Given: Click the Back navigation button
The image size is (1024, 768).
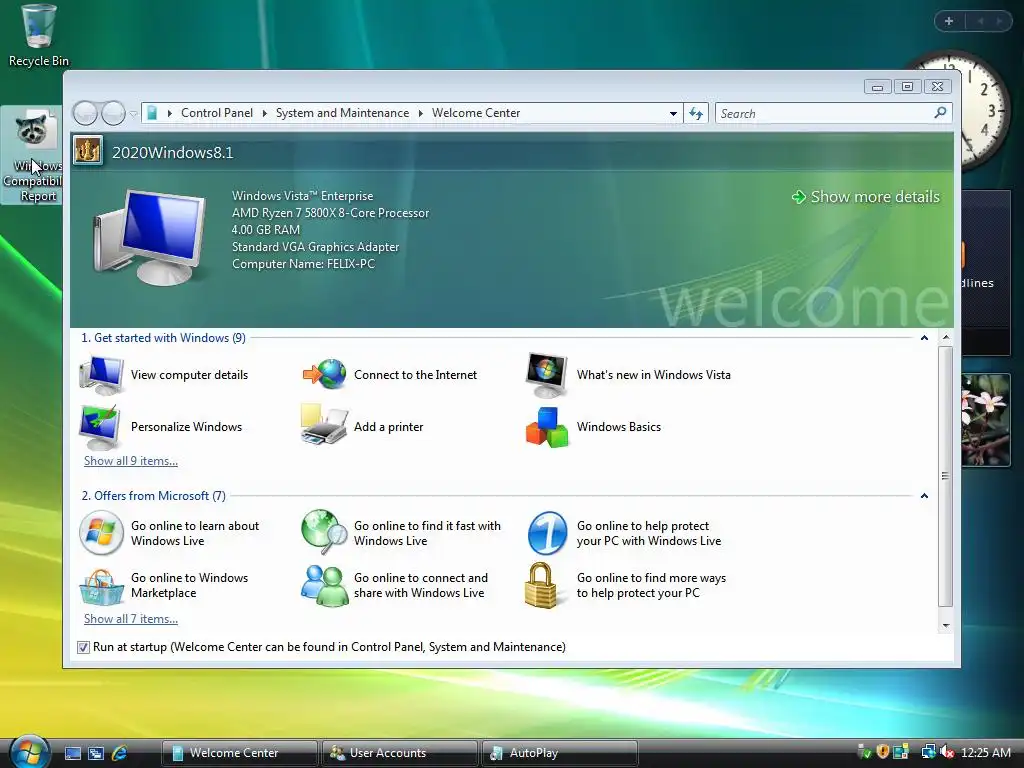Looking at the screenshot, I should 85,114.
